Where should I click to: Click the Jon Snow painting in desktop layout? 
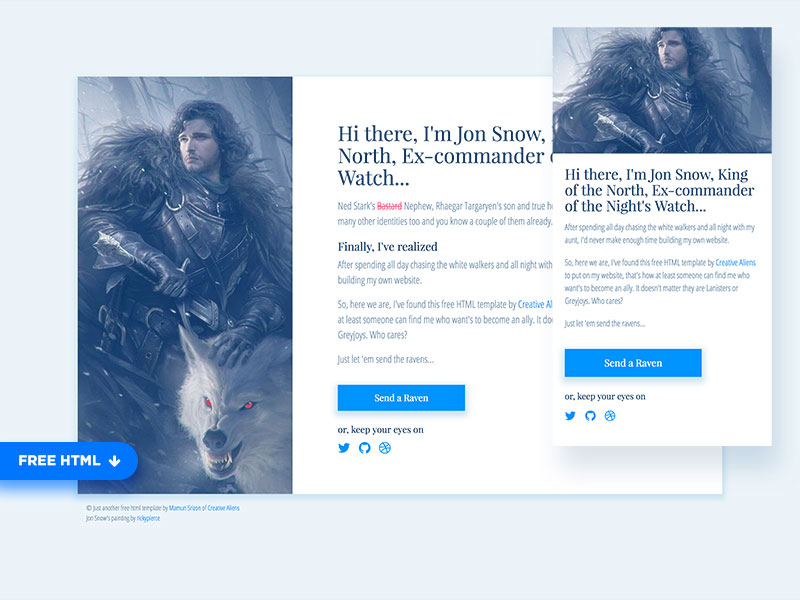coord(185,285)
